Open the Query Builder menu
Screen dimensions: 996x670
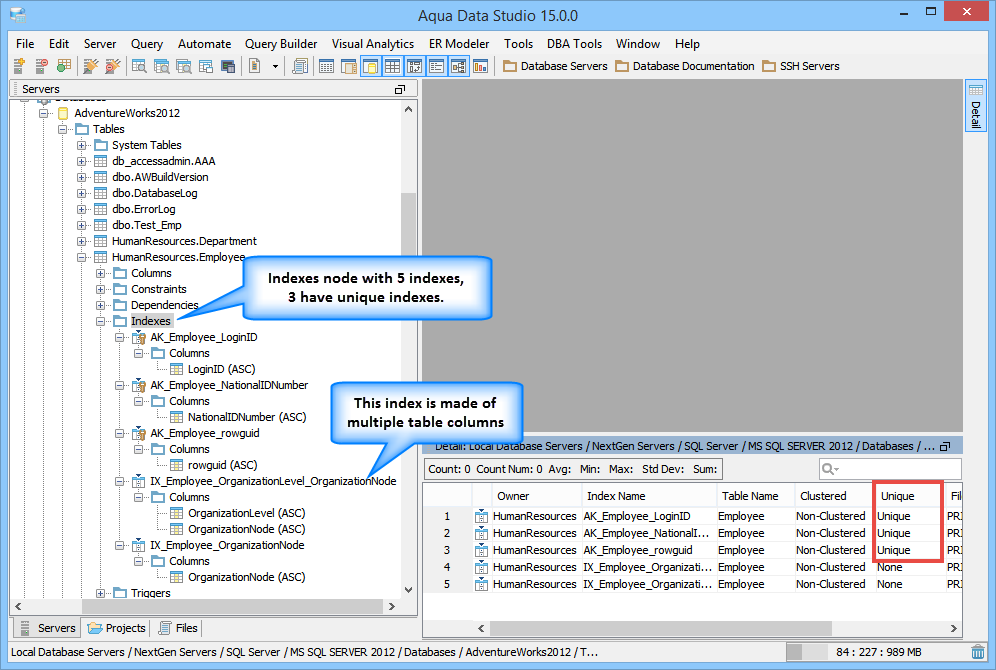(281, 44)
